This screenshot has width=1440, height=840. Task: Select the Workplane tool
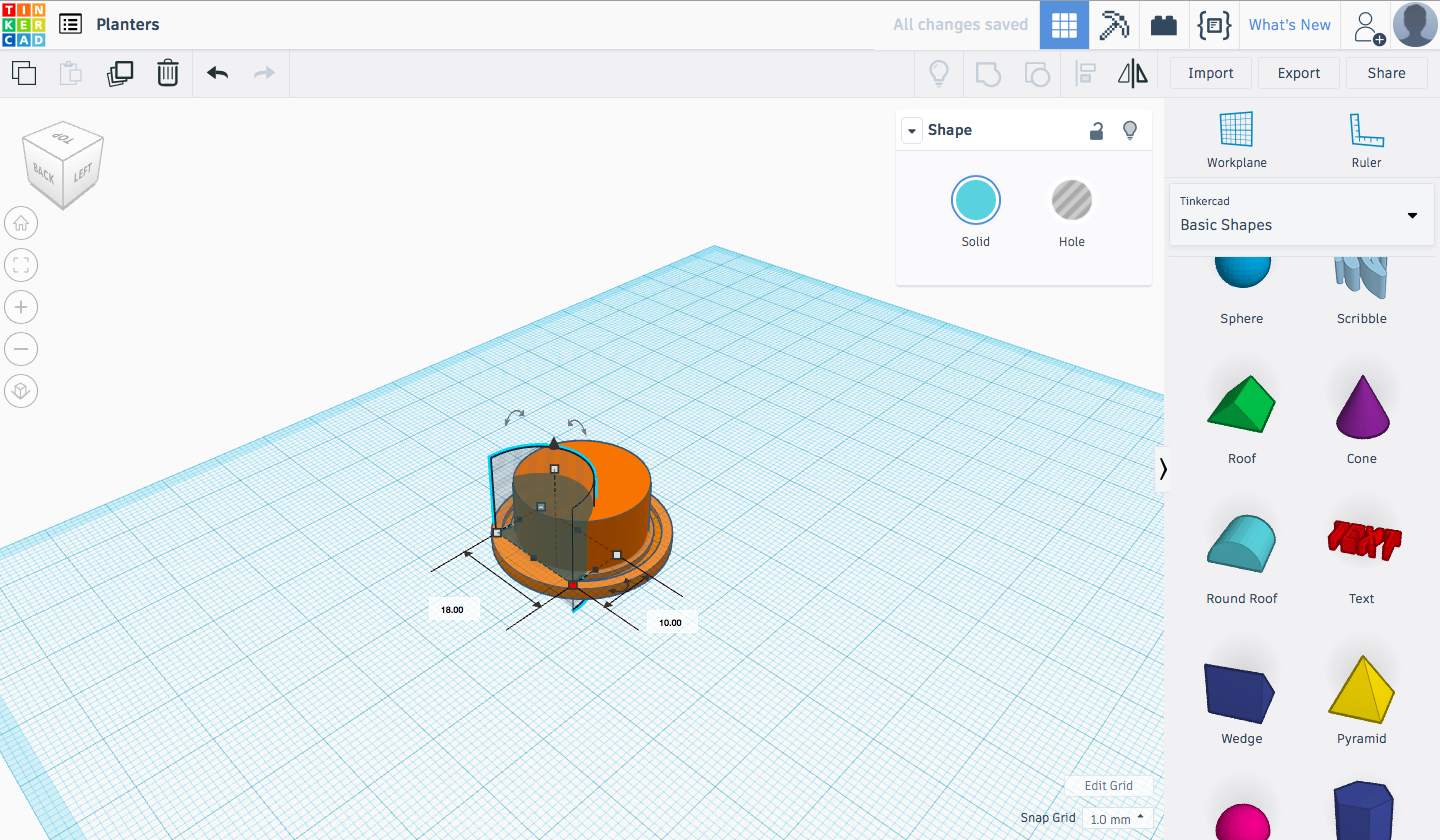coord(1236,140)
